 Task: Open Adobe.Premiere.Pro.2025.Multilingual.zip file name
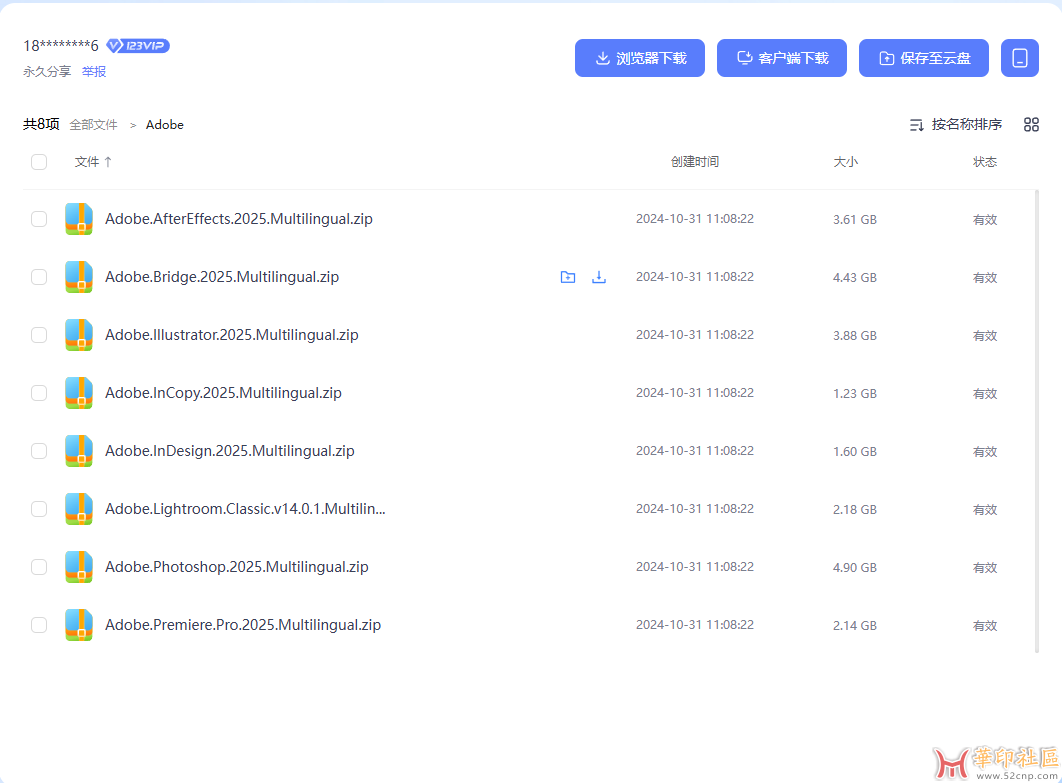242,625
